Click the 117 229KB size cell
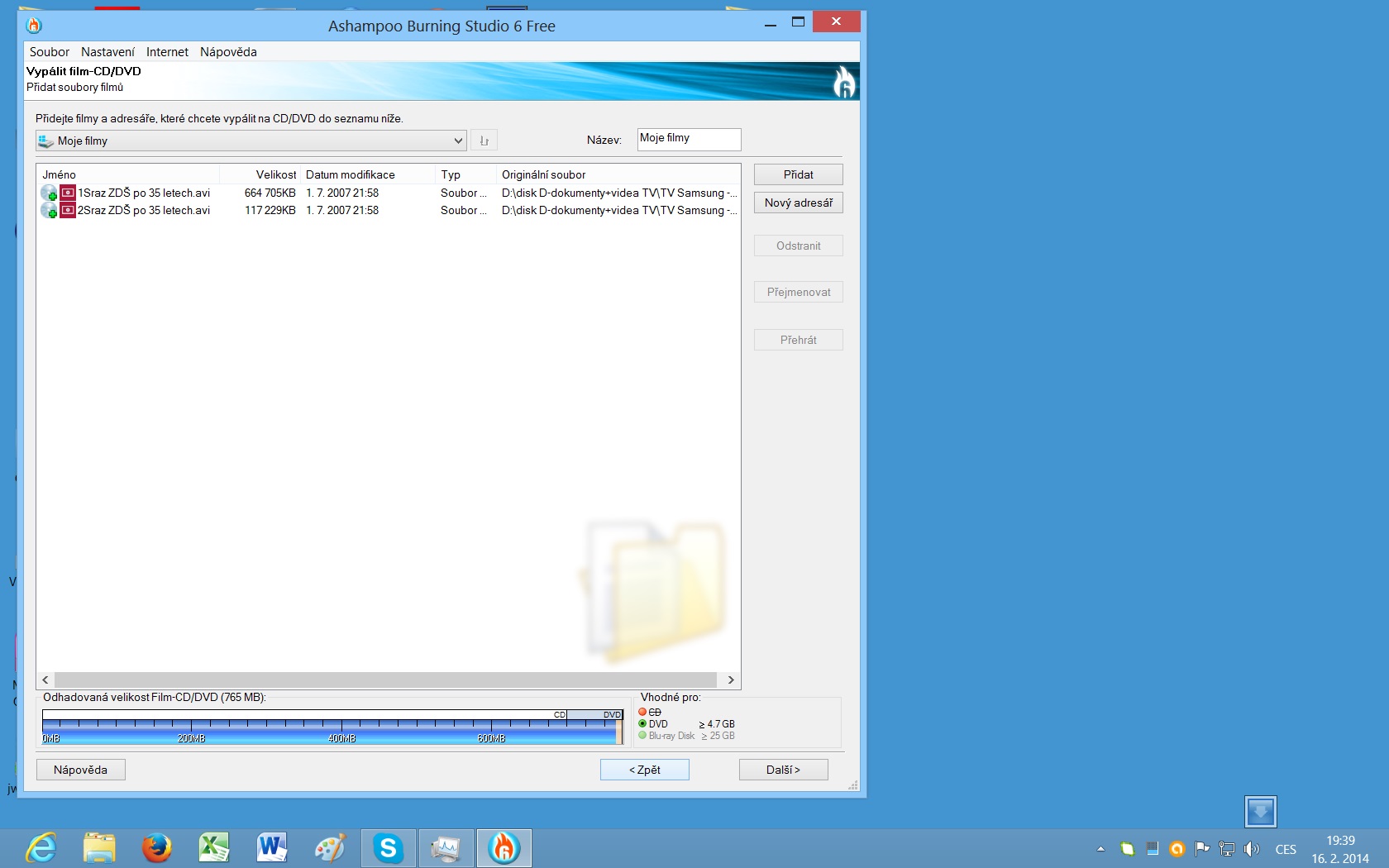The width and height of the screenshot is (1389, 868). (270, 210)
